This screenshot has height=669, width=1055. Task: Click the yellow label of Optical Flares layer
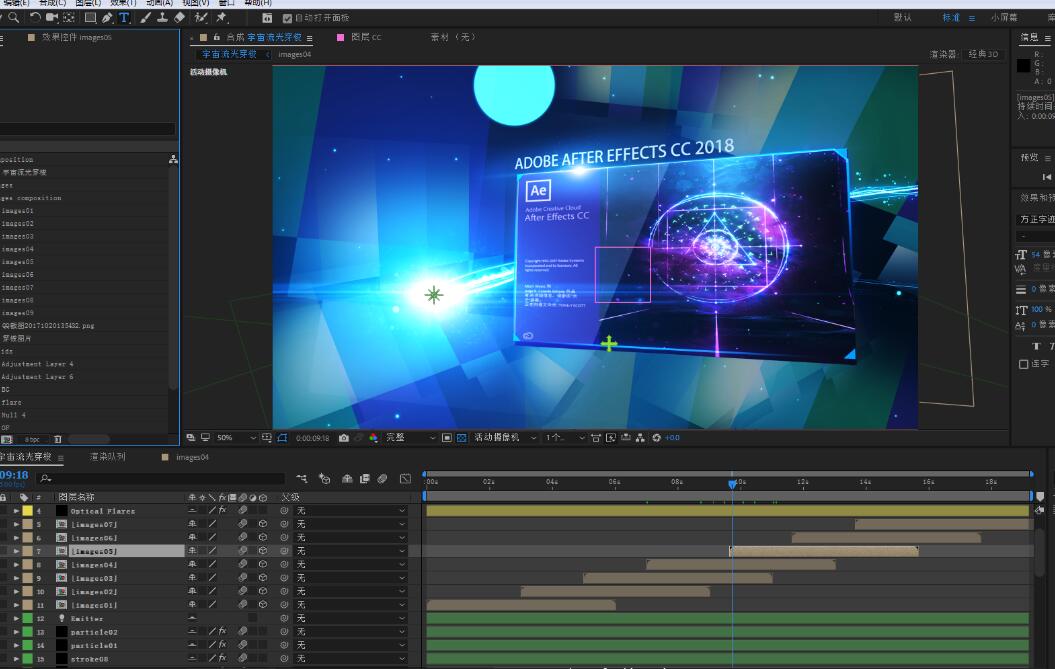coord(28,511)
